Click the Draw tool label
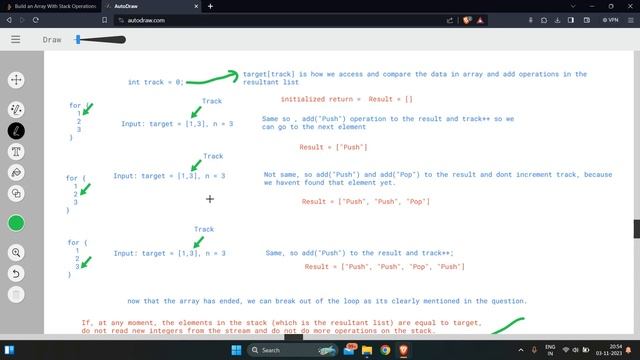640x360 pixels. (52, 40)
